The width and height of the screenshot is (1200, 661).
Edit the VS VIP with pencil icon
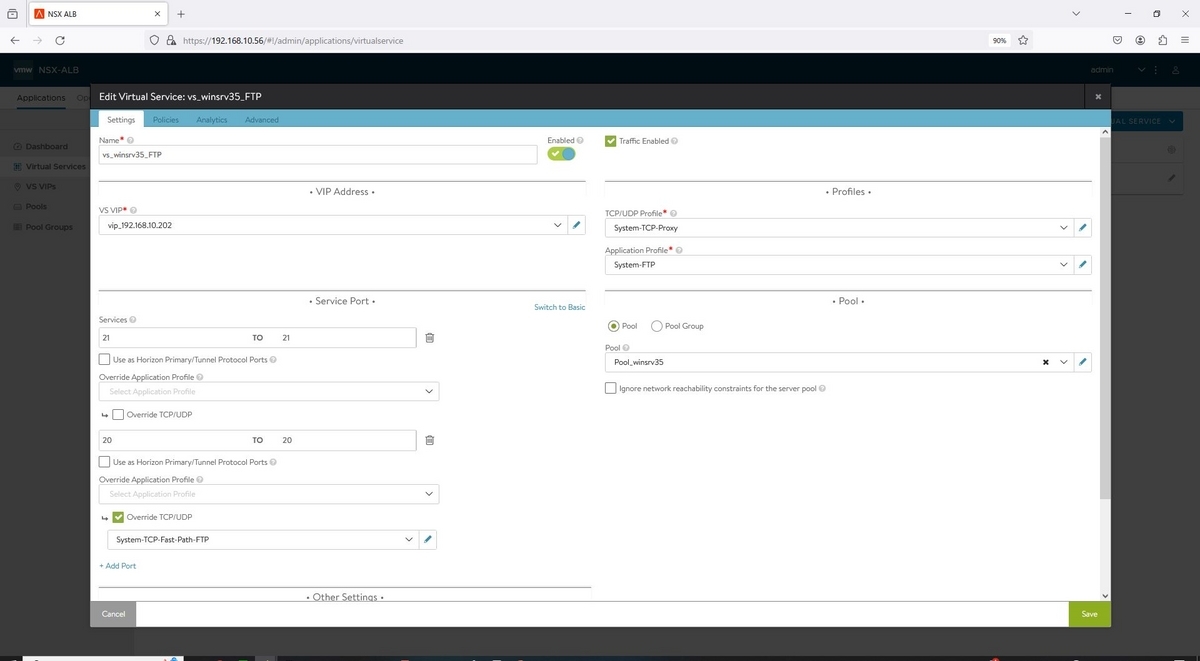(x=577, y=226)
